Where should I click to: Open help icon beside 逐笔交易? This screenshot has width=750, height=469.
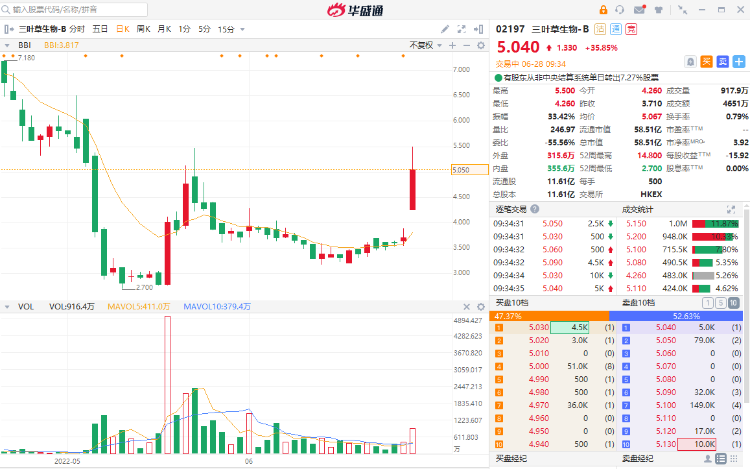pyautogui.click(x=535, y=209)
